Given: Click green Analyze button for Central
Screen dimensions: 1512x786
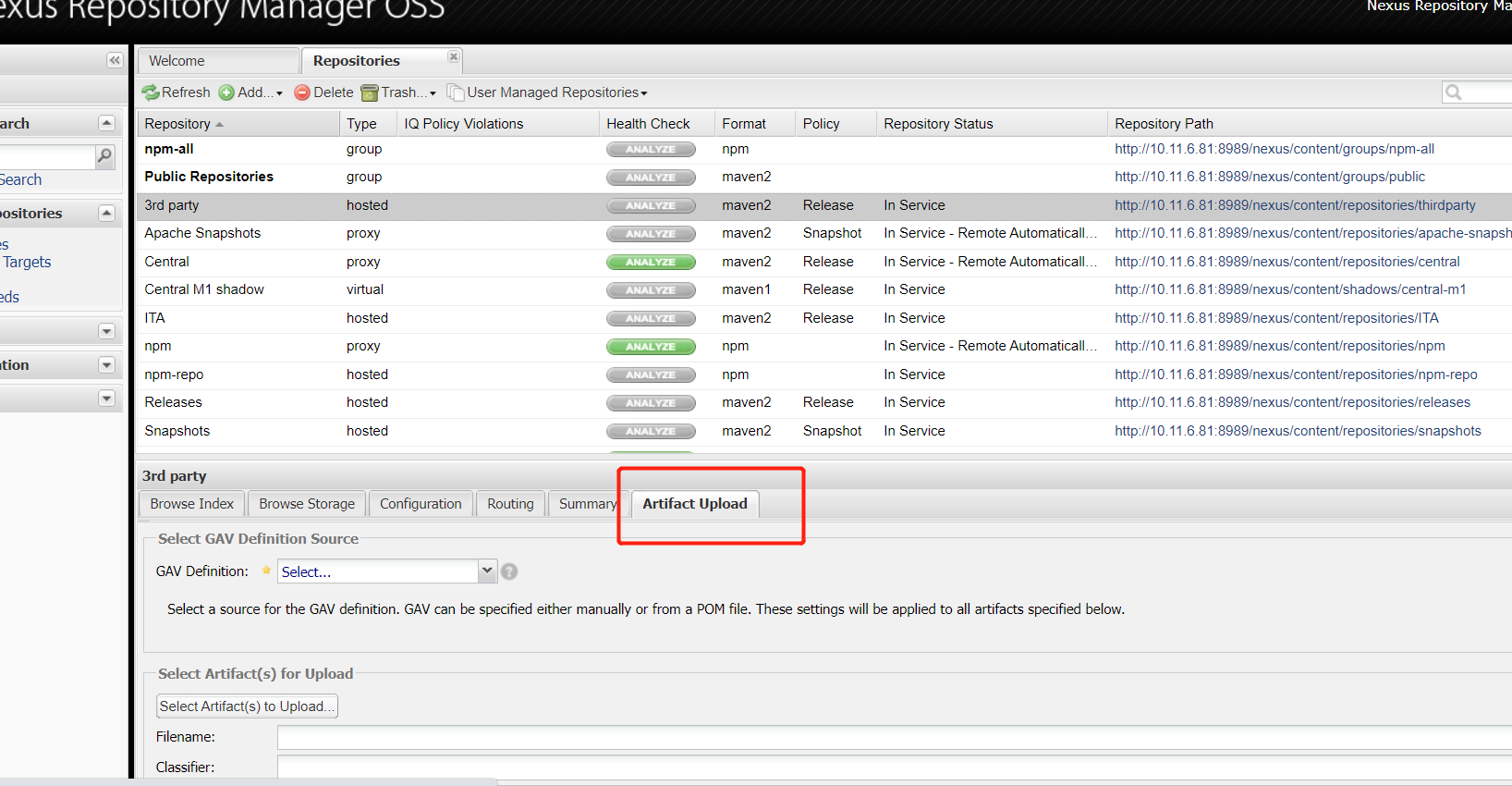Looking at the screenshot, I should click(651, 262).
